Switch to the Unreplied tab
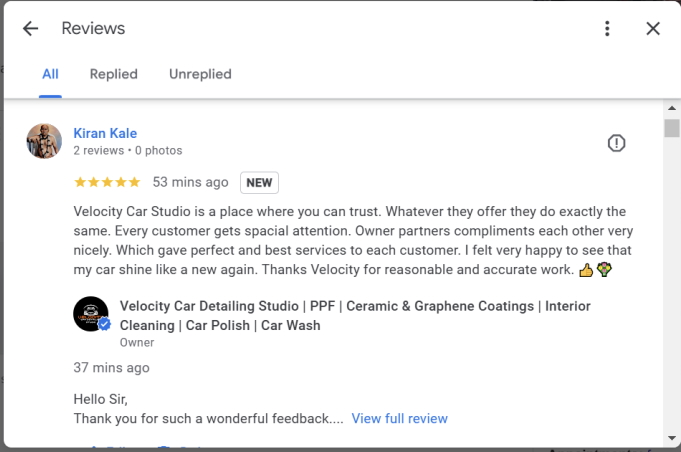Screen dimensions: 681x452 200,74
